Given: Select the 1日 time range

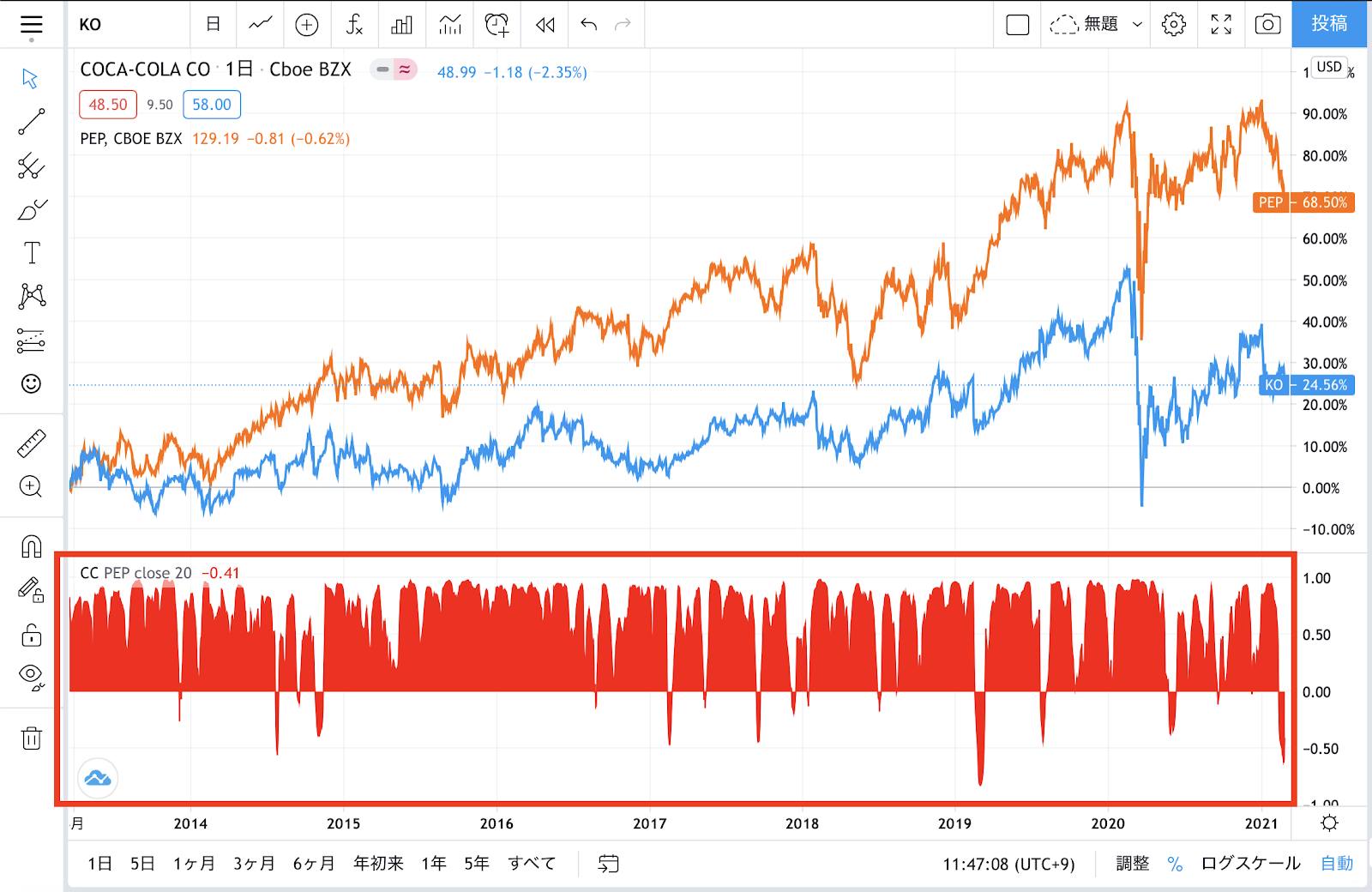Looking at the screenshot, I should pos(99,864).
